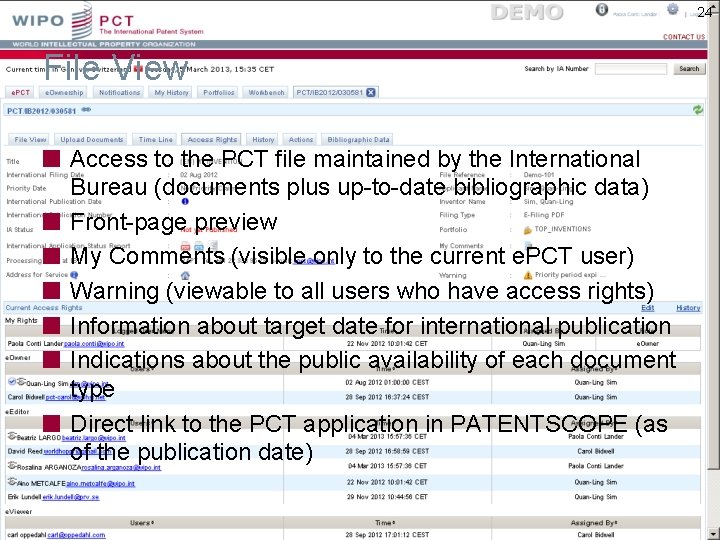Click the info icon beside Address for Service
The height and width of the screenshot is (540, 720).
pyautogui.click(x=74, y=275)
